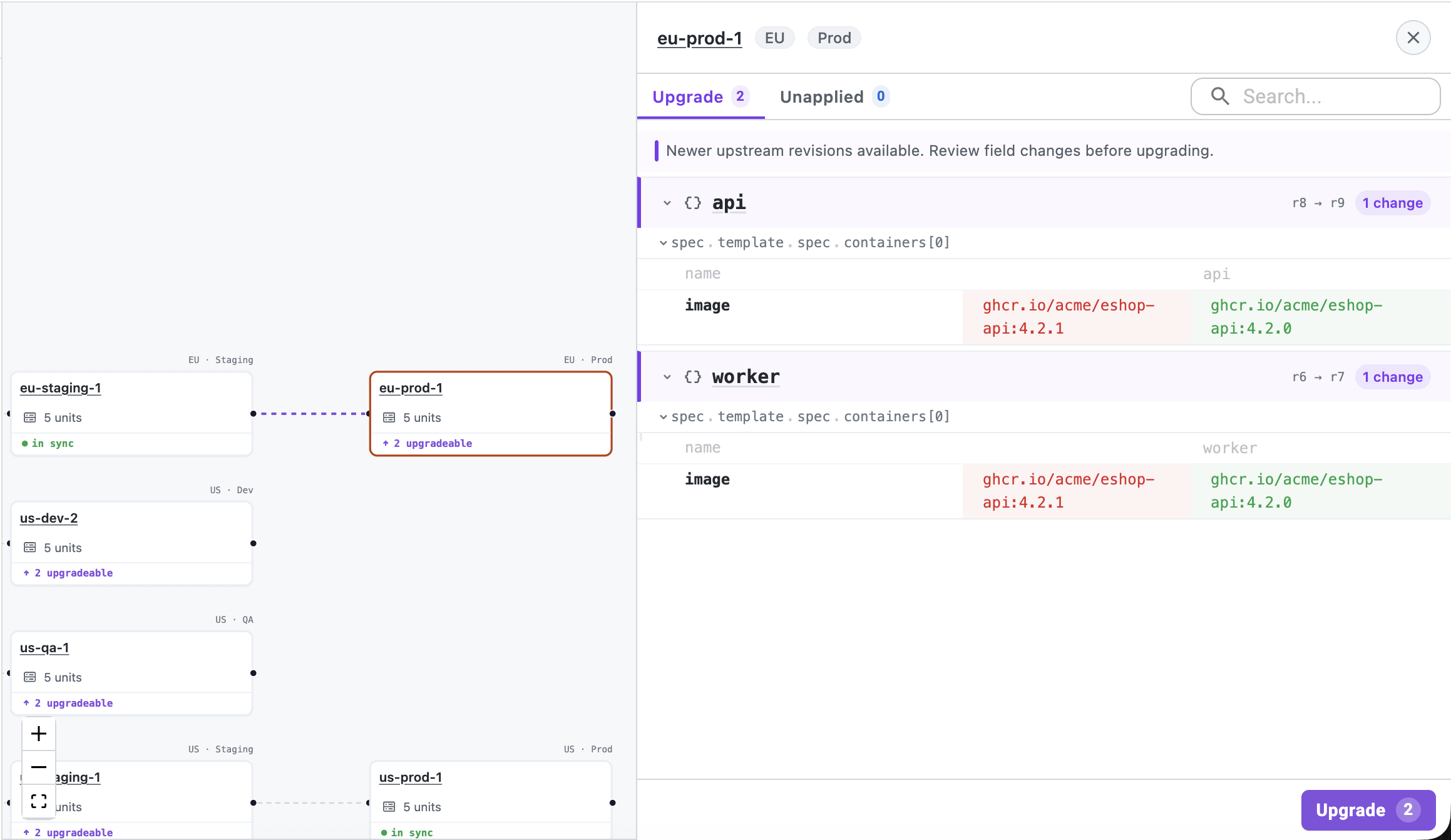Viewport: 1451px width, 840px height.
Task: Click the search magnifier icon in the panel
Action: [x=1219, y=96]
